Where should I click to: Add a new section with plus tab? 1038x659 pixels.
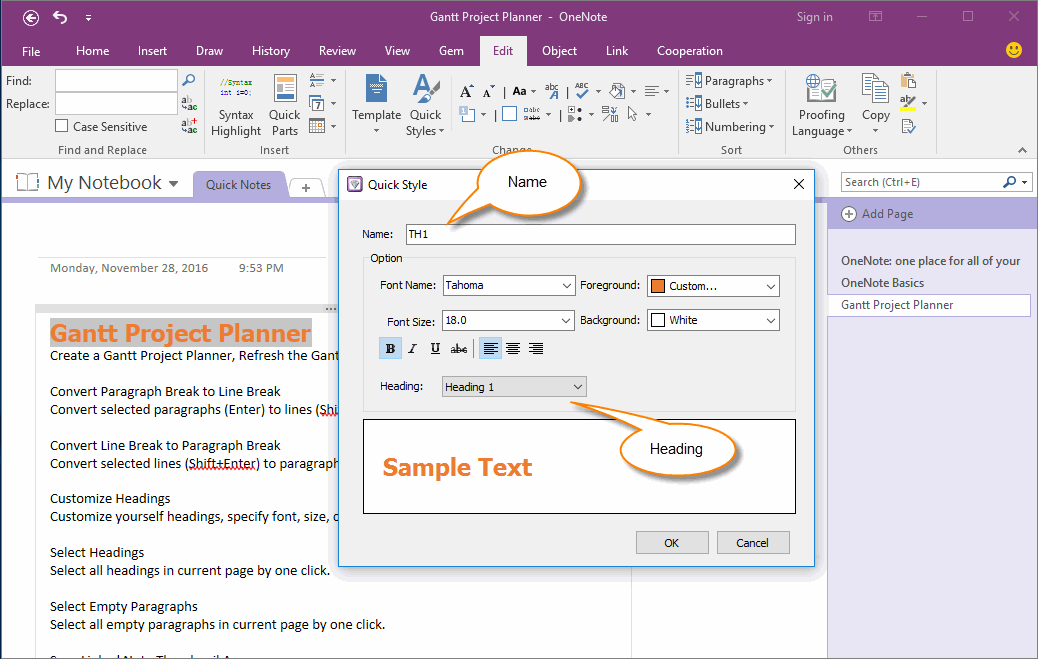[306, 188]
